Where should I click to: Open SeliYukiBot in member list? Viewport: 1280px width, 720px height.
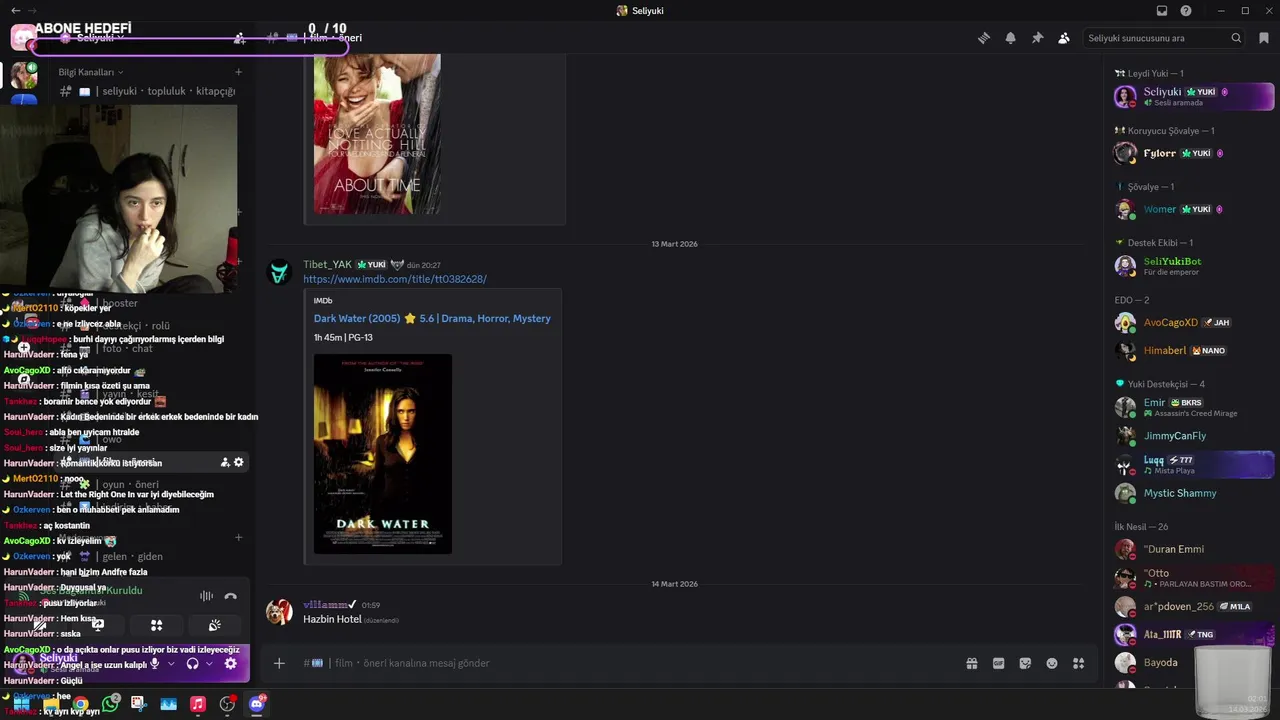(x=1193, y=266)
